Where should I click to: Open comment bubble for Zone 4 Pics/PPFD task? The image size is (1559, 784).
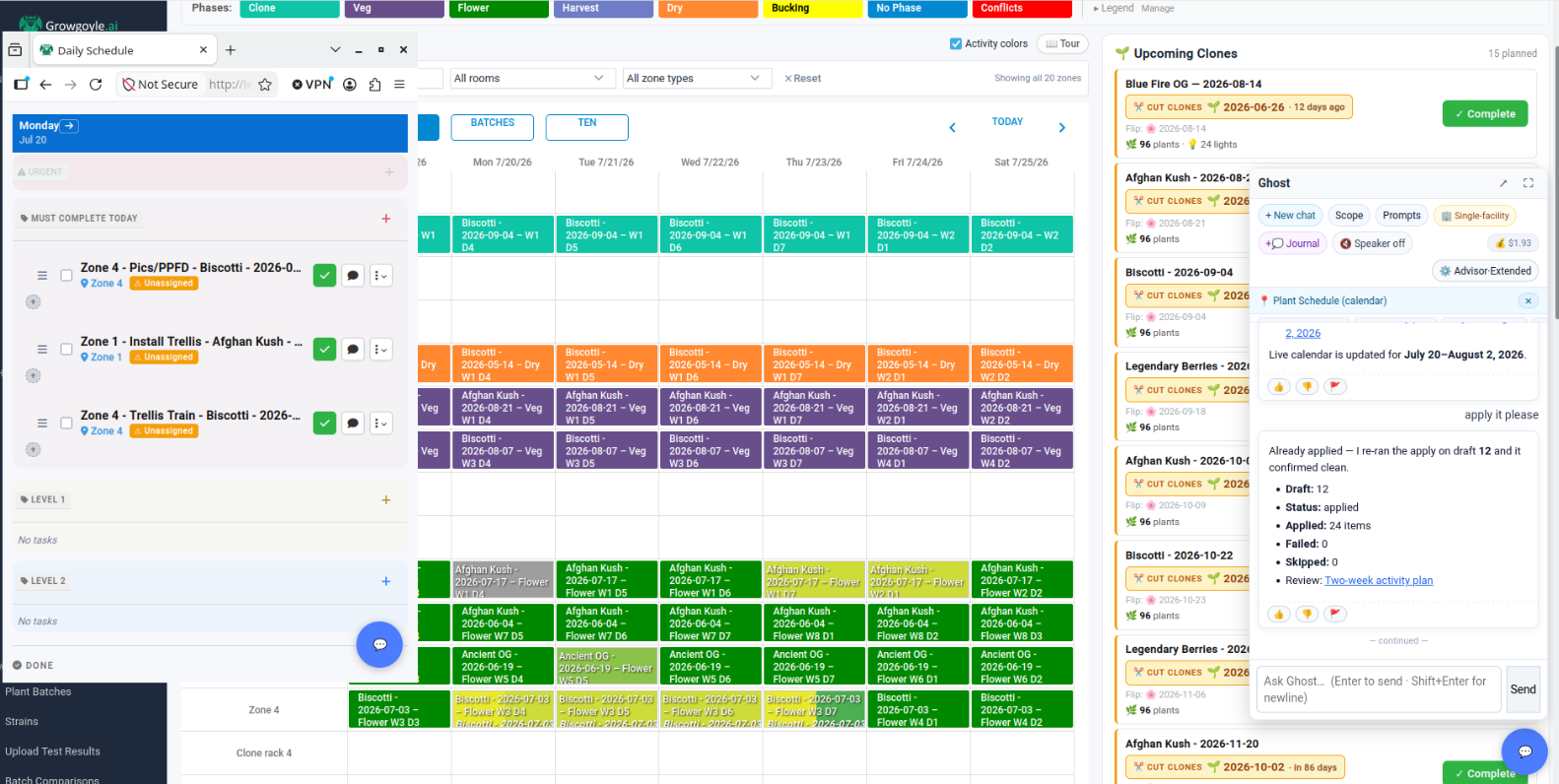[x=353, y=276]
